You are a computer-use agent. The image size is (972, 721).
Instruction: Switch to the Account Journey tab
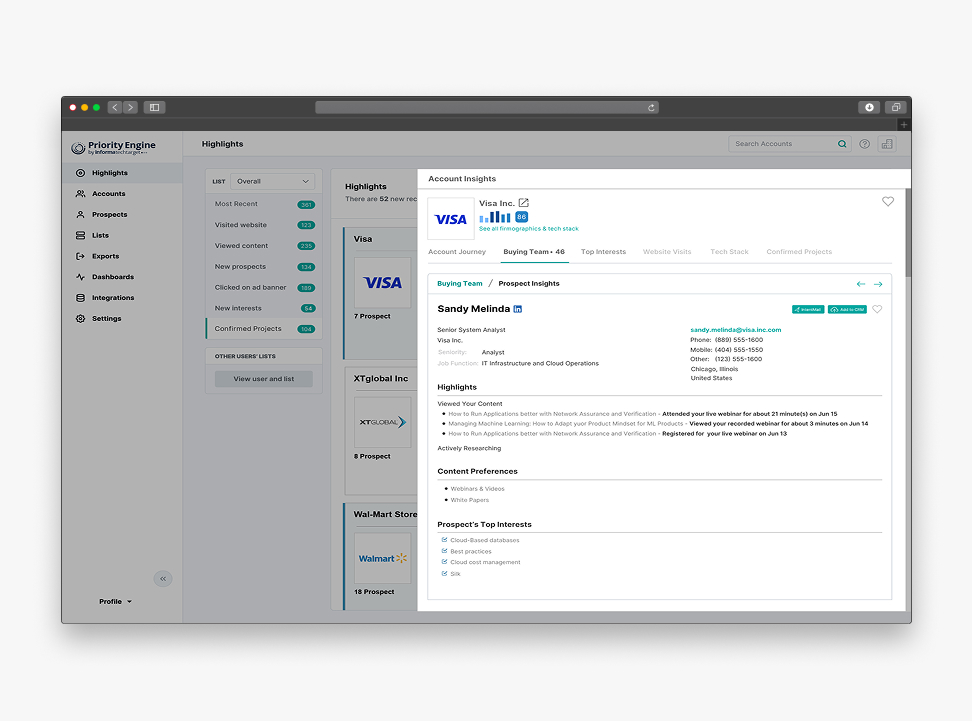coord(457,252)
